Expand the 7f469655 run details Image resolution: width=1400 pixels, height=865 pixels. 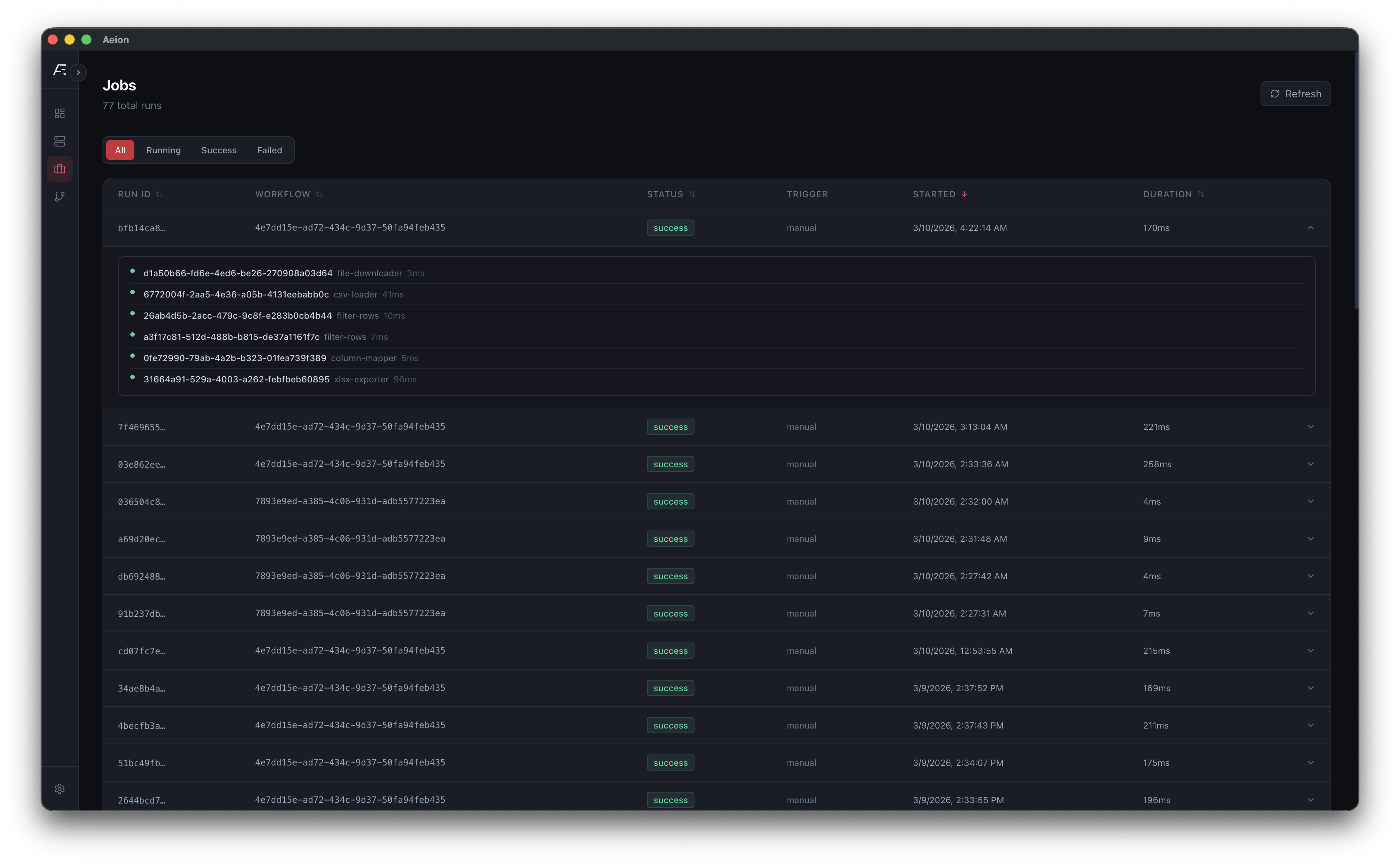coord(1310,427)
